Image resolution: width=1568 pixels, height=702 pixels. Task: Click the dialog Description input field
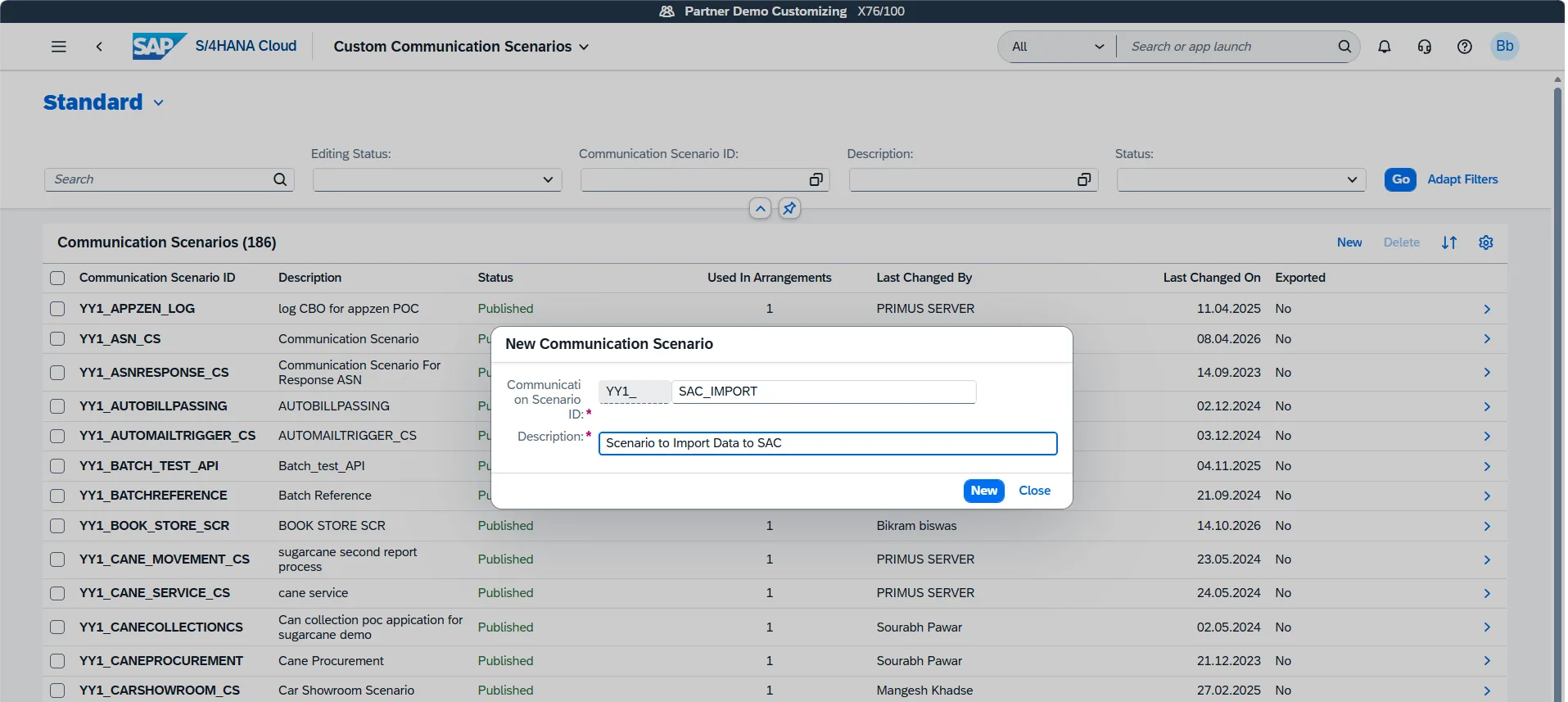pyautogui.click(x=828, y=443)
